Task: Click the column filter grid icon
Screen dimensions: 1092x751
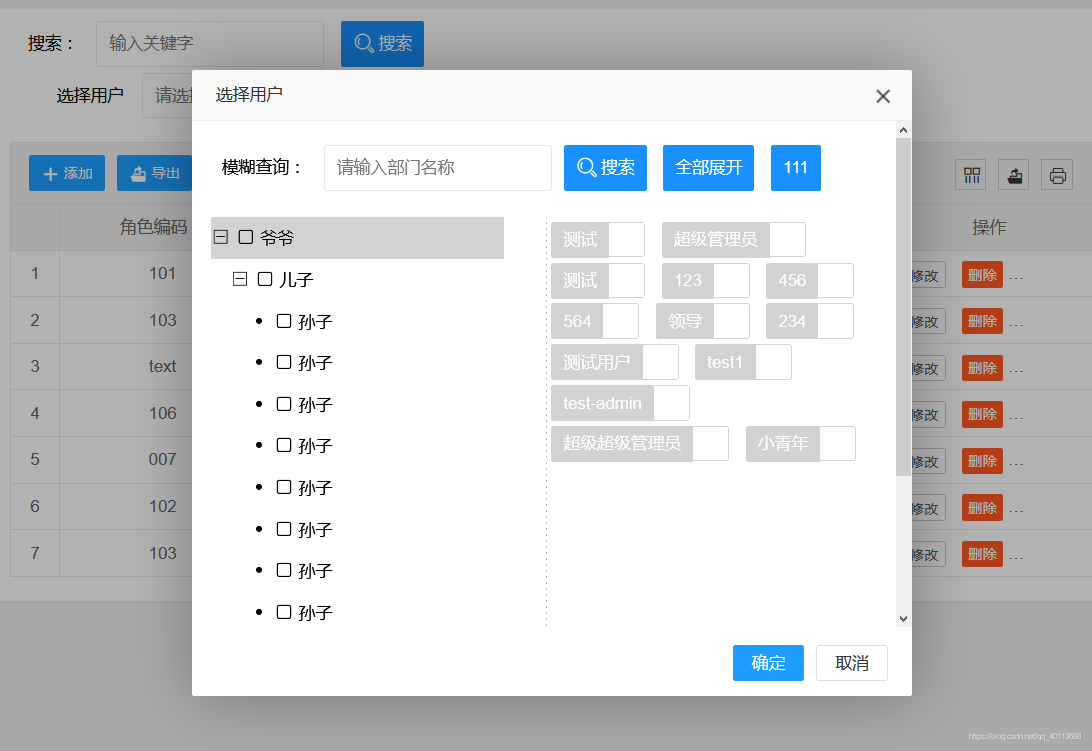Action: [x=971, y=175]
